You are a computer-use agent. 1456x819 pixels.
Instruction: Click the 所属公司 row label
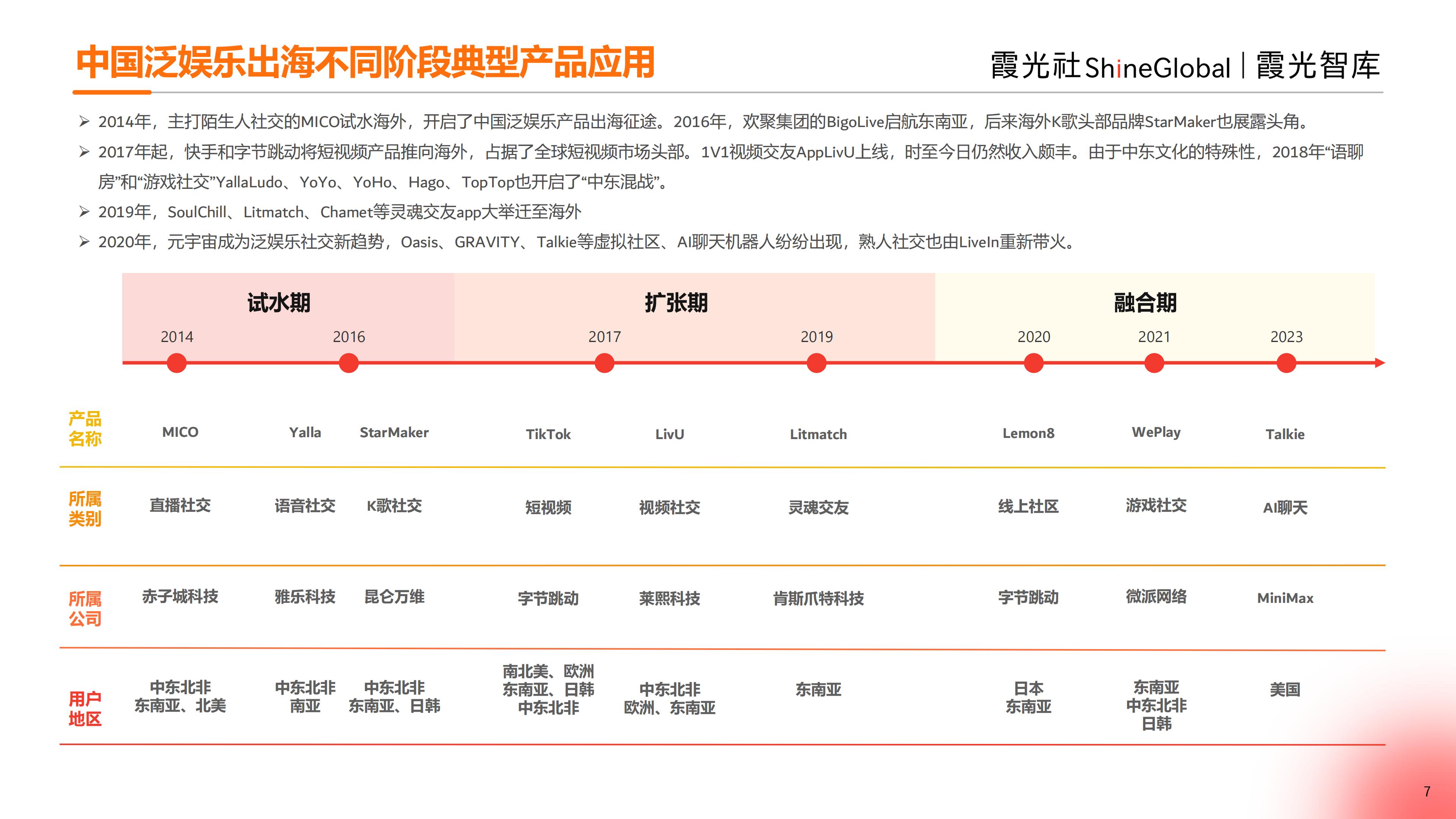coord(85,608)
